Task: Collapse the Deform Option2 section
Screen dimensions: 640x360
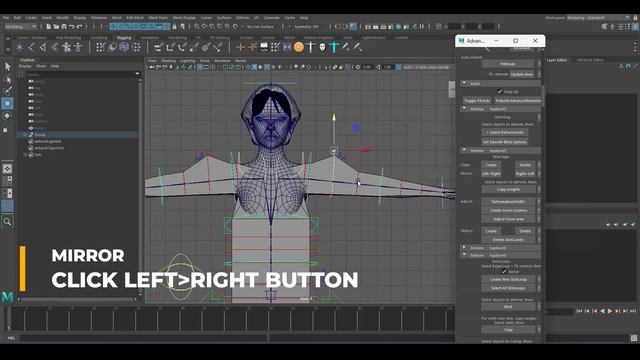Action: click(x=464, y=150)
